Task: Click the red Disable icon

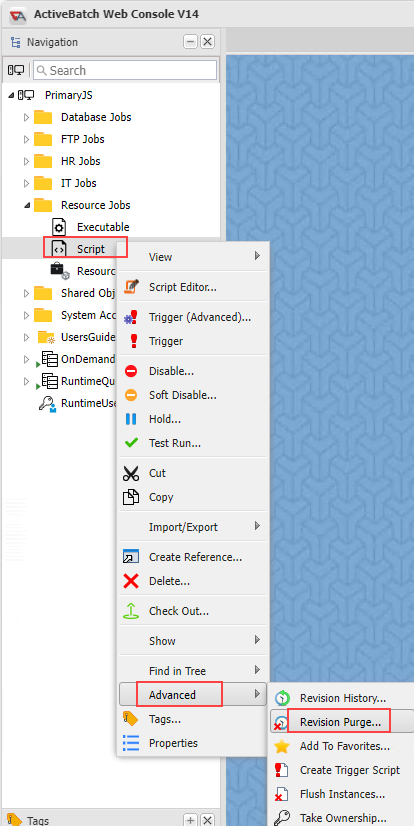Action: click(131, 371)
